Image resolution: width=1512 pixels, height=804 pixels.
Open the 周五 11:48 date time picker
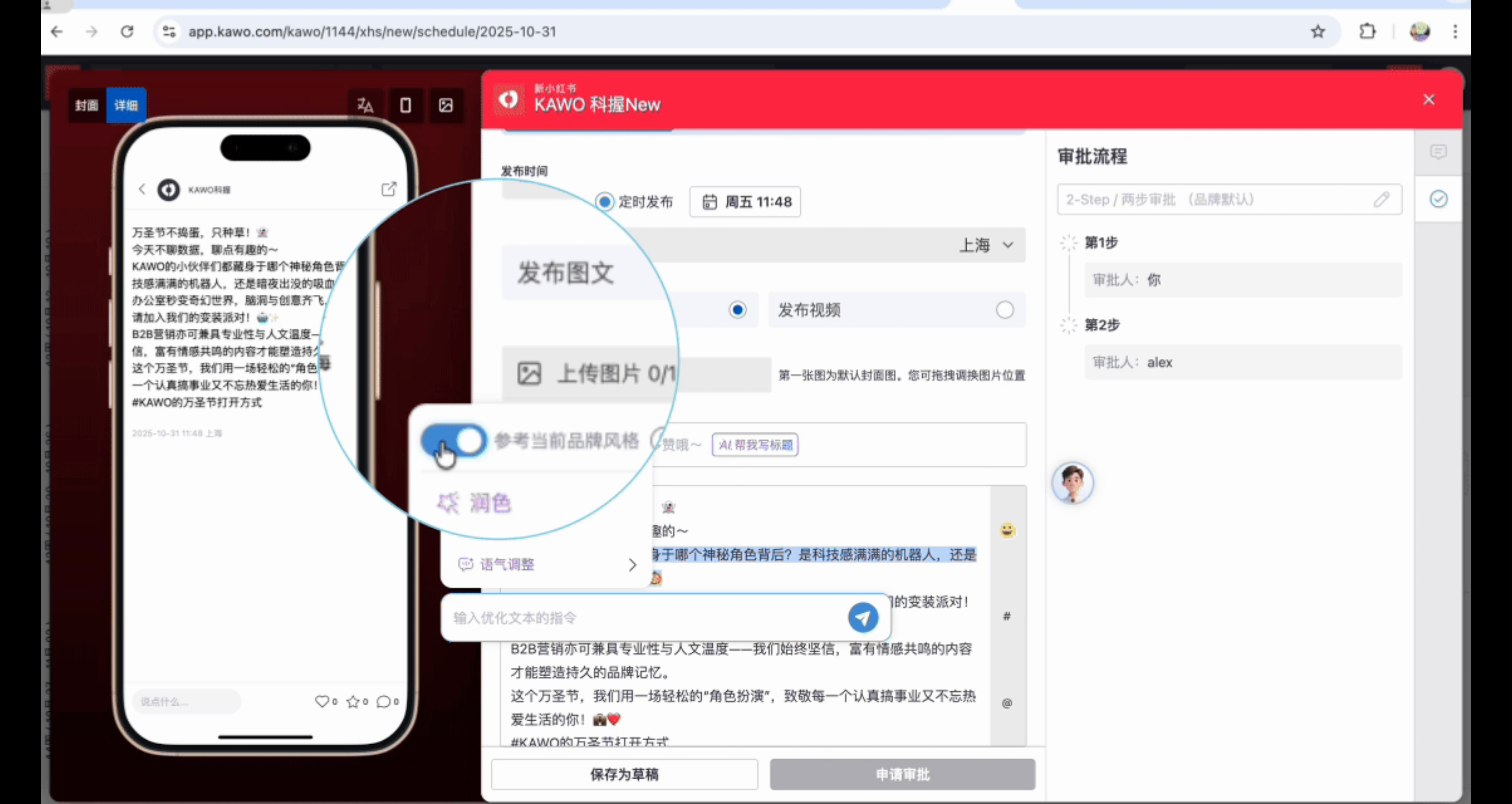(746, 202)
